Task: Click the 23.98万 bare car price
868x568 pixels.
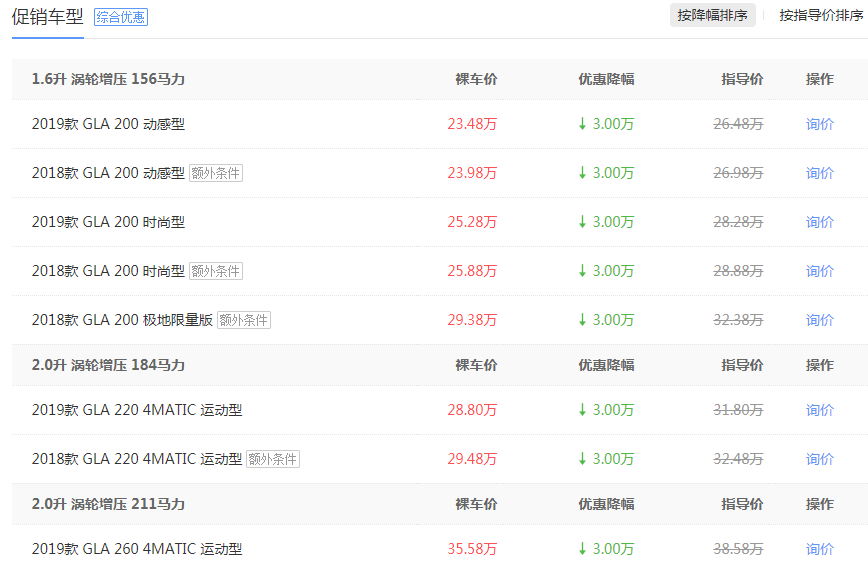Action: click(472, 173)
